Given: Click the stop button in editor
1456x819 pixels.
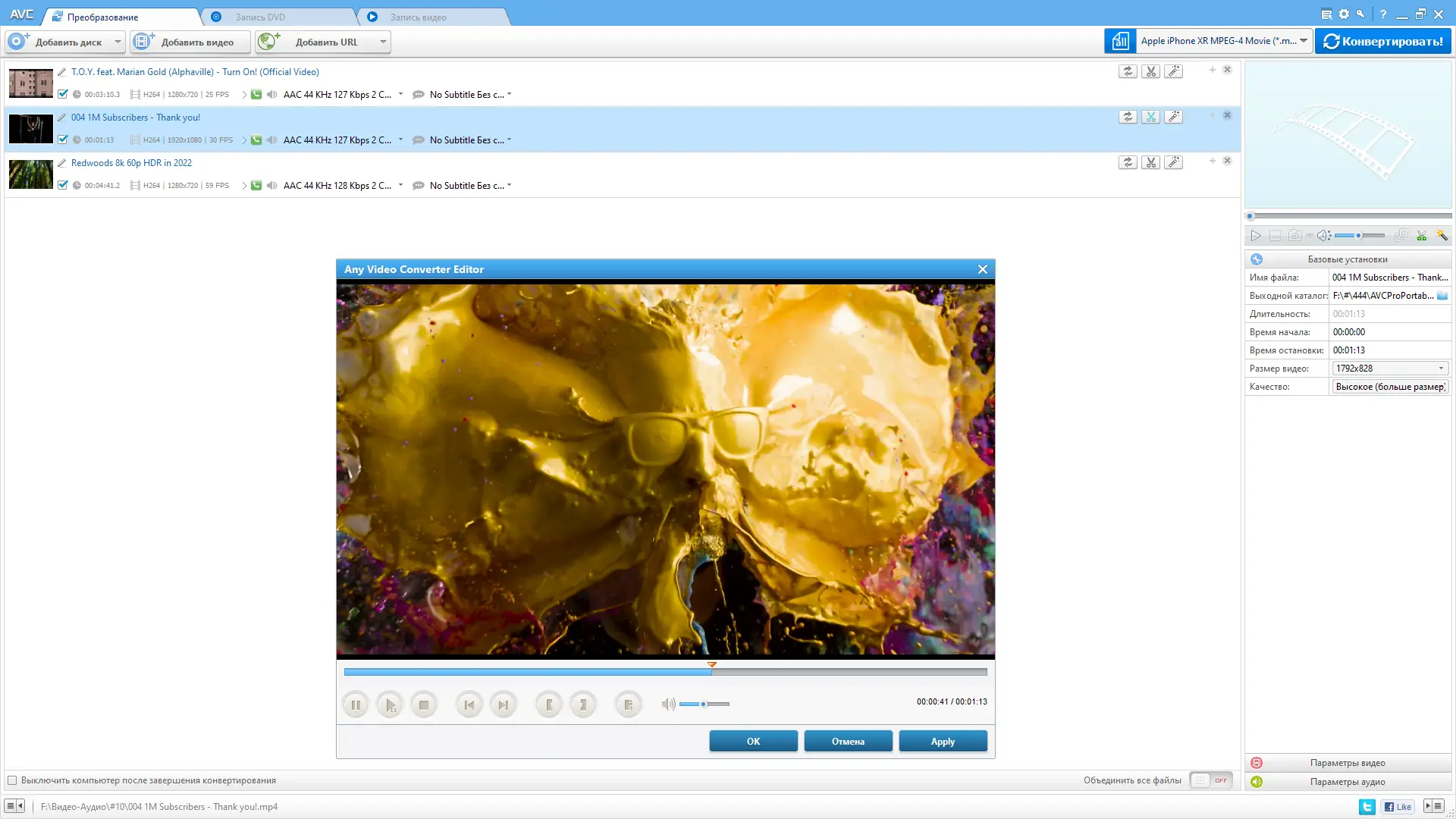Looking at the screenshot, I should coord(424,704).
